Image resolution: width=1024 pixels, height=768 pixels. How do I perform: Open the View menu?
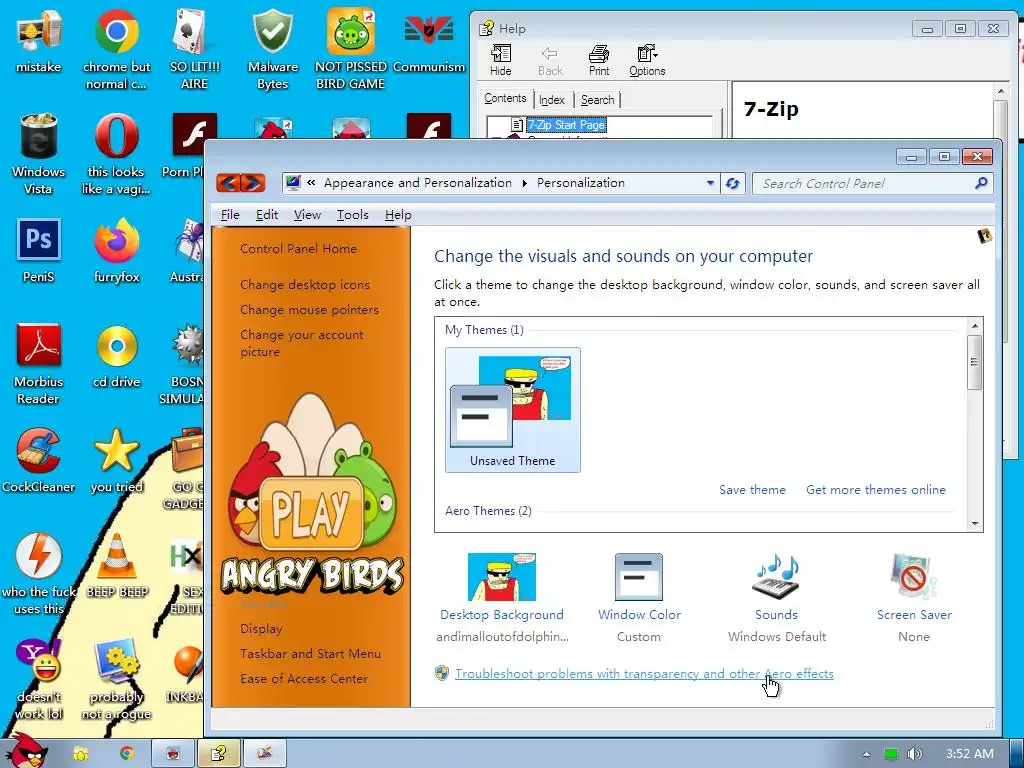pyautogui.click(x=307, y=215)
